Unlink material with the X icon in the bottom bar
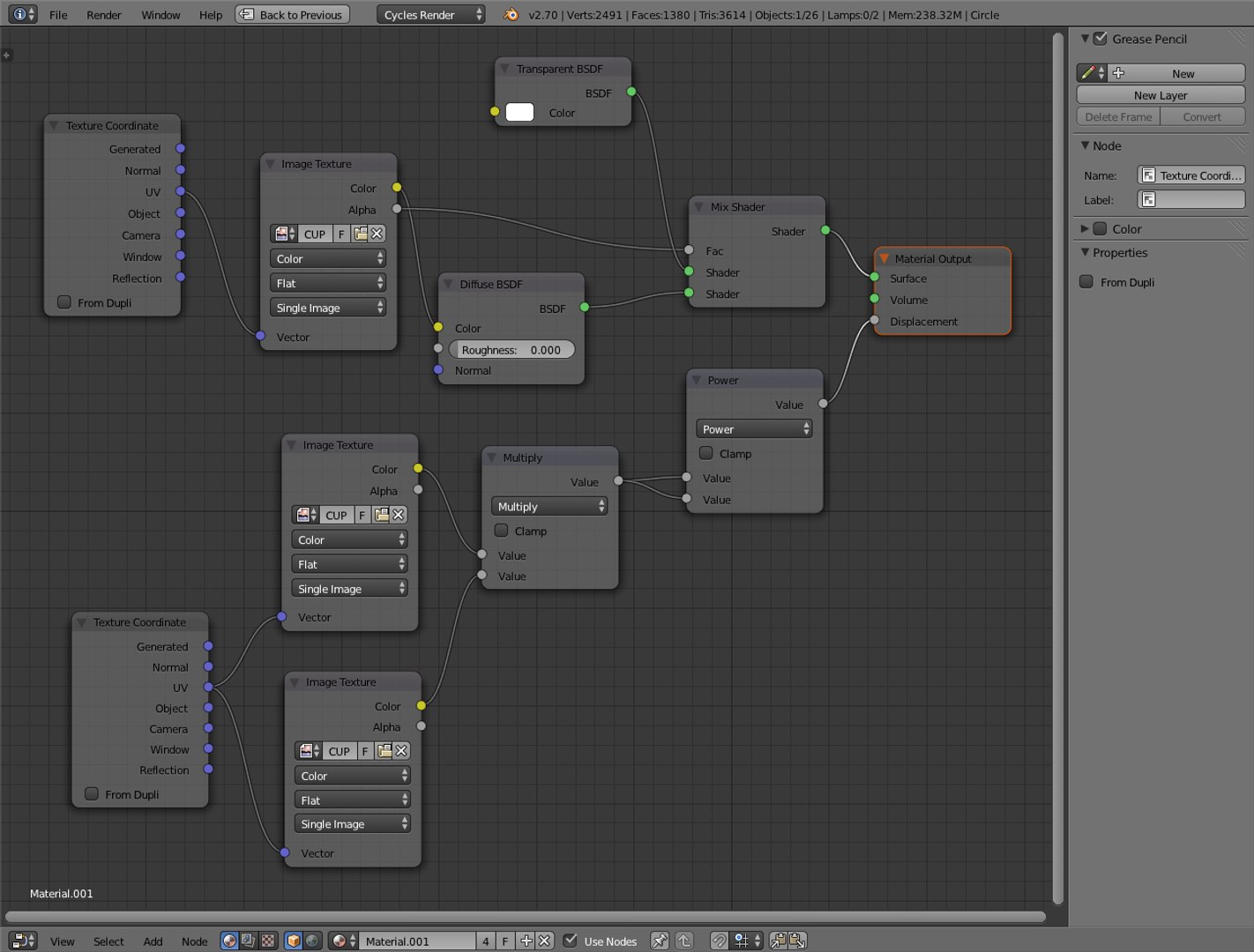 pos(544,941)
